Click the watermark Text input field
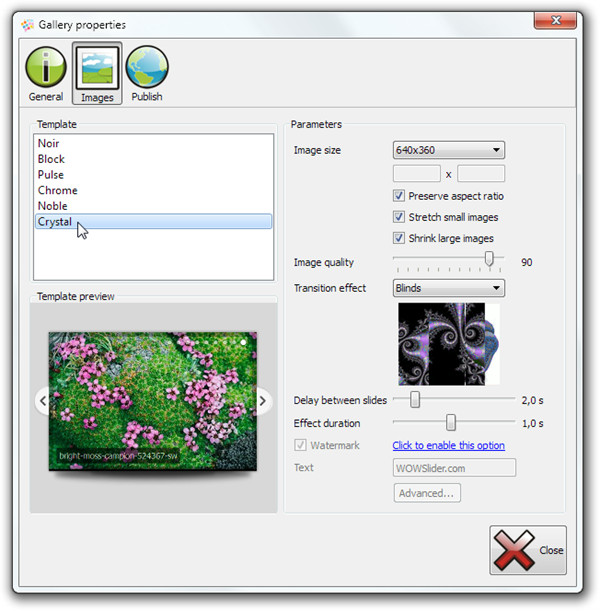 tap(454, 468)
